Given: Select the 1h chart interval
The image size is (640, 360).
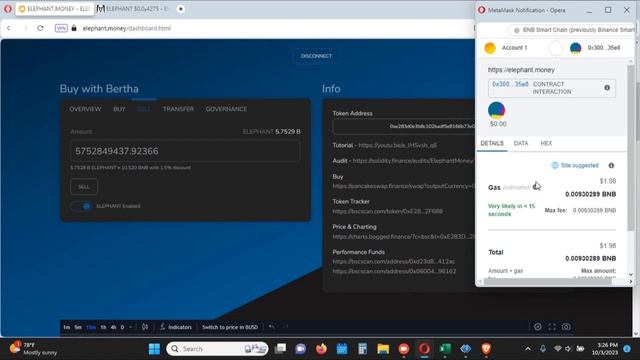Looking at the screenshot, I should tap(103, 327).
